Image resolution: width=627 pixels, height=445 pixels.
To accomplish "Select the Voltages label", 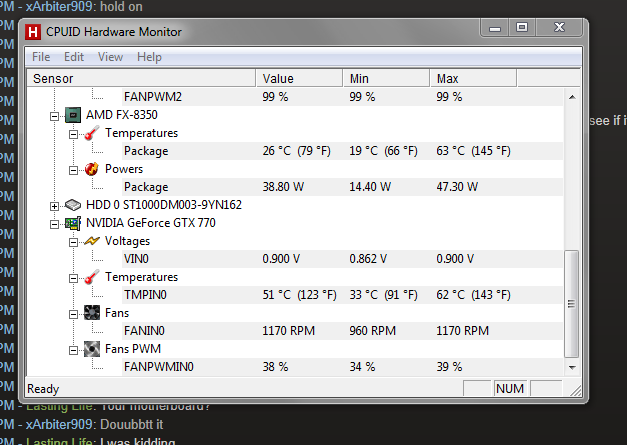I will pyautogui.click(x=127, y=241).
